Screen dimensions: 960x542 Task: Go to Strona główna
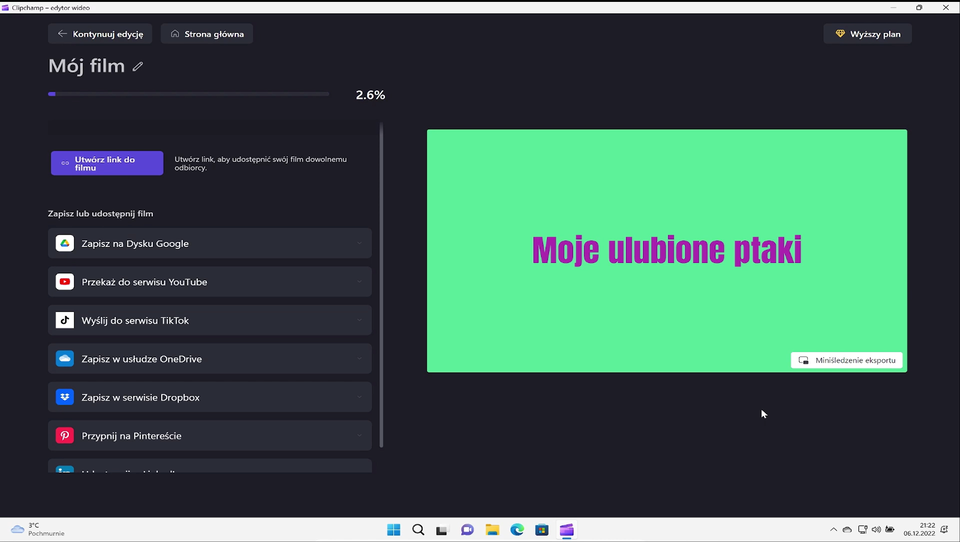coord(207,34)
